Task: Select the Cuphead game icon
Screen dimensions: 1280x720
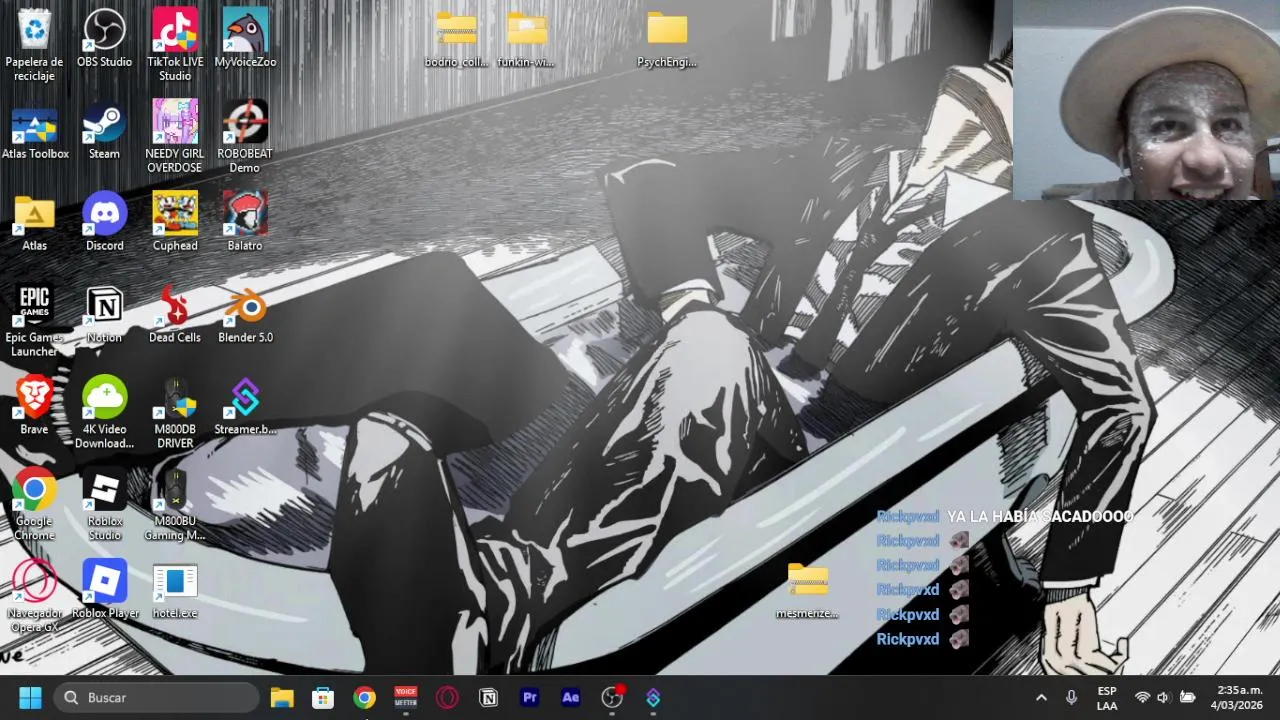Action: [x=175, y=222]
